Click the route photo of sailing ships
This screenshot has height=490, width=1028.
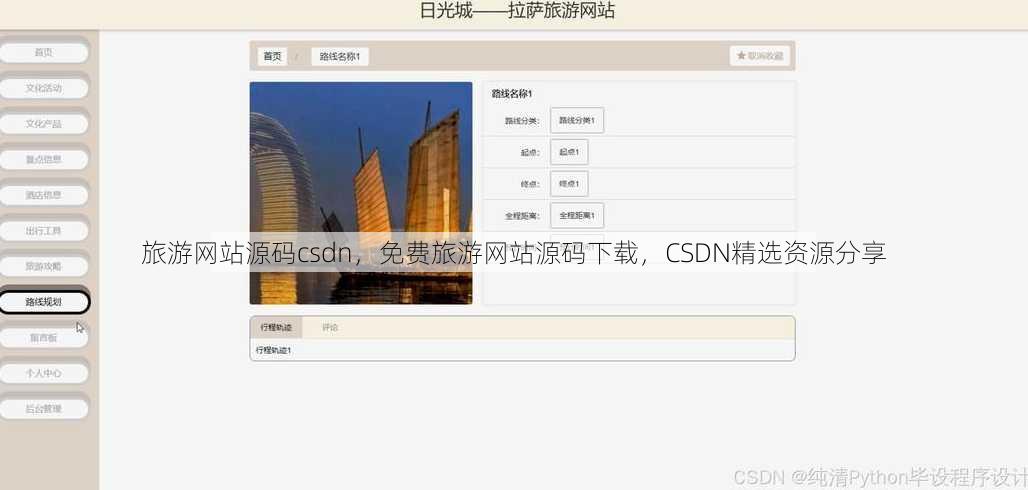click(x=361, y=193)
